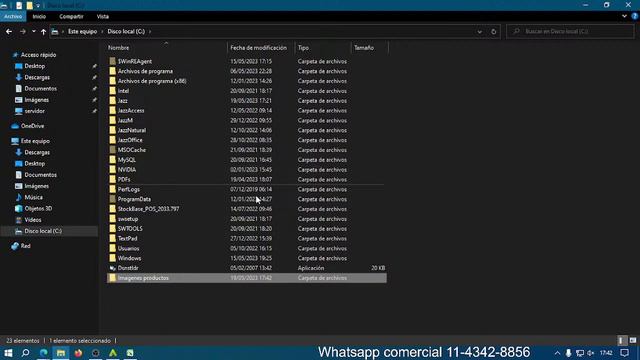Sort by Tamaño column header

(x=364, y=48)
